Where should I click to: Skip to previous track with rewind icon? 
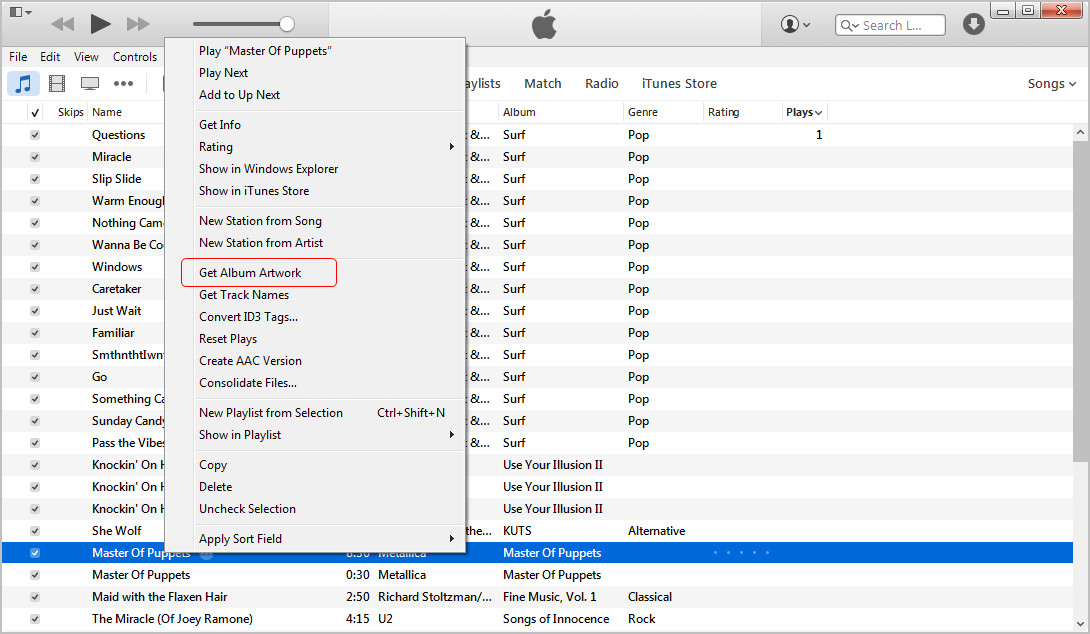coord(63,24)
